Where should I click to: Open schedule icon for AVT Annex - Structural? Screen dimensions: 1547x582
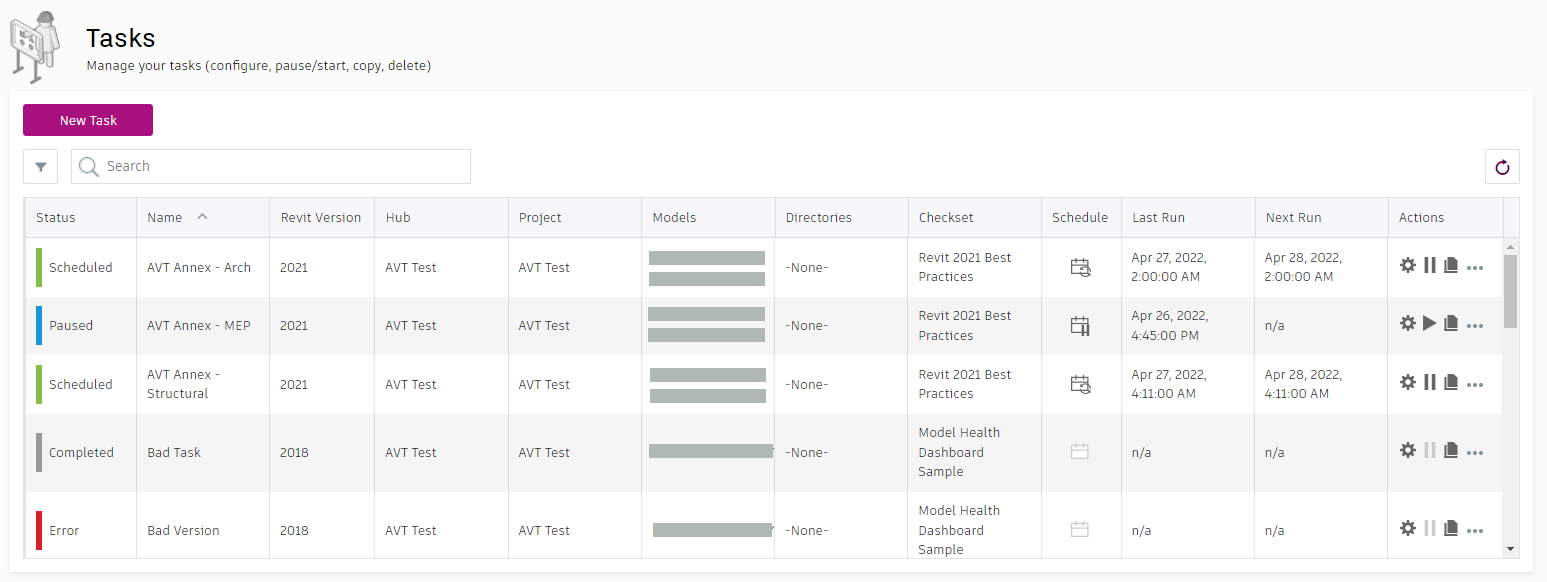pos(1080,383)
